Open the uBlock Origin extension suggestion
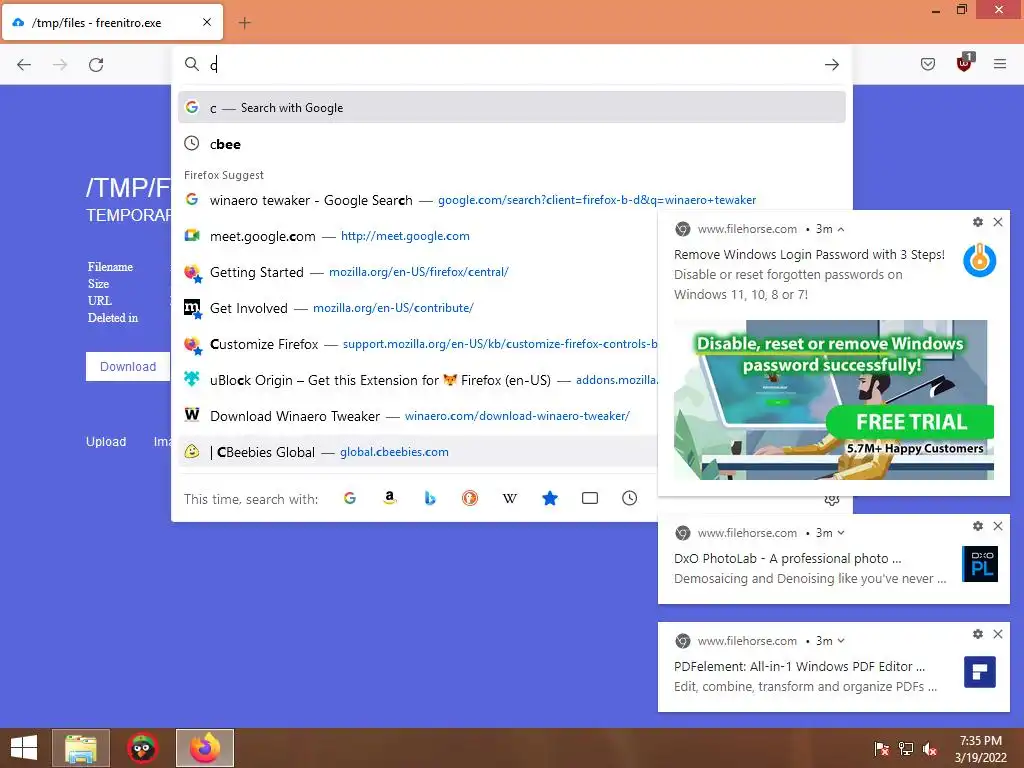 [x=418, y=380]
